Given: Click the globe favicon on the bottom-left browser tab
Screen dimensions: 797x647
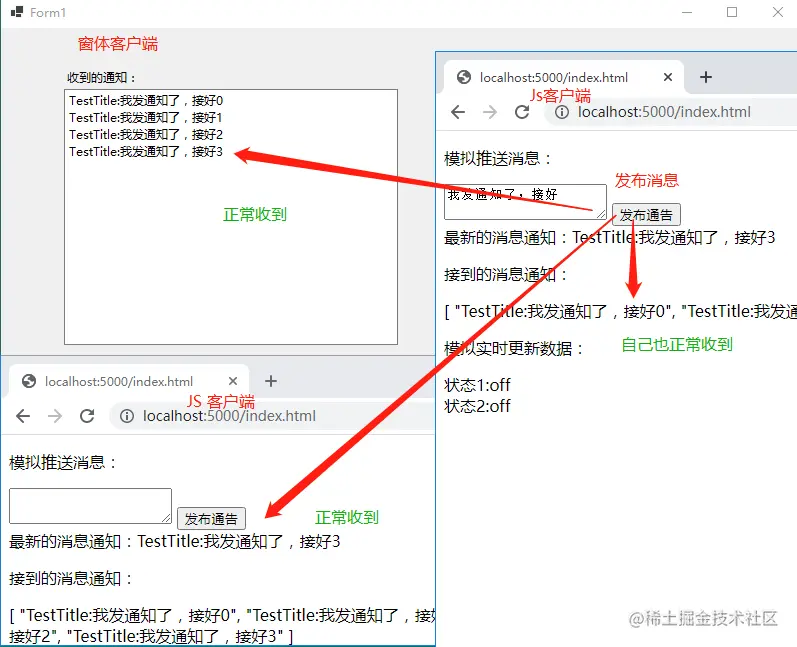Looking at the screenshot, I should pyautogui.click(x=29, y=381).
